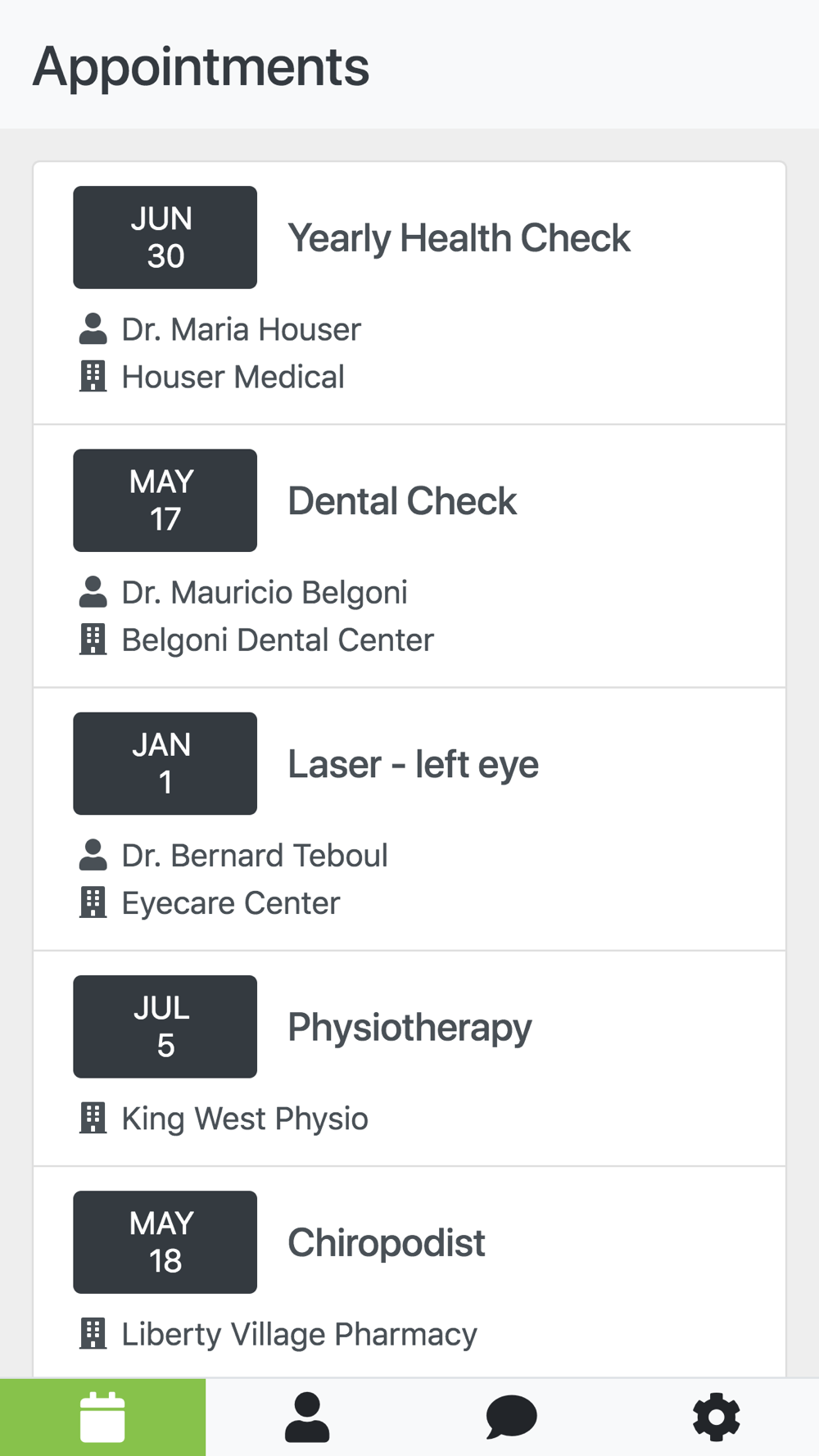Switch to the profile person tab
Screen dimensions: 819x1456
pos(307,1417)
